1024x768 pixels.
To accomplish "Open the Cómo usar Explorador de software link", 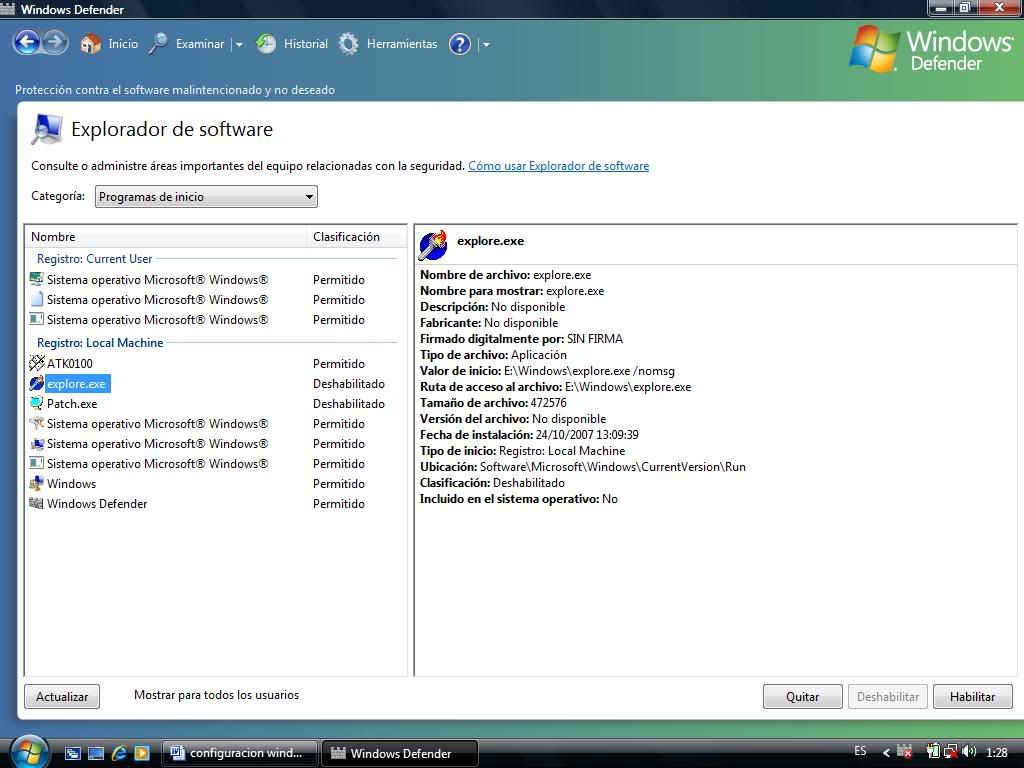I will point(558,166).
